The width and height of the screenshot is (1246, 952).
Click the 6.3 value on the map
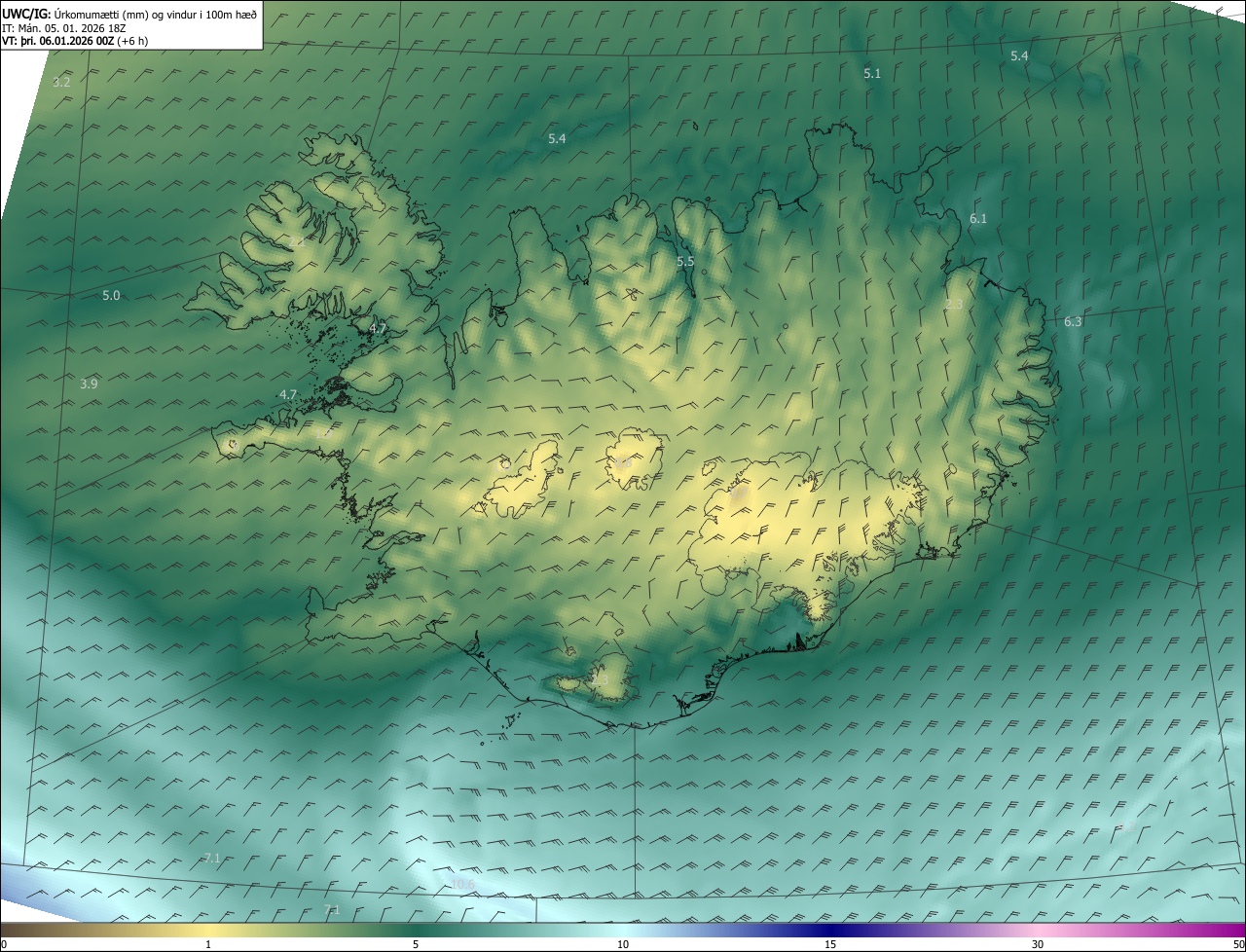tap(1073, 322)
